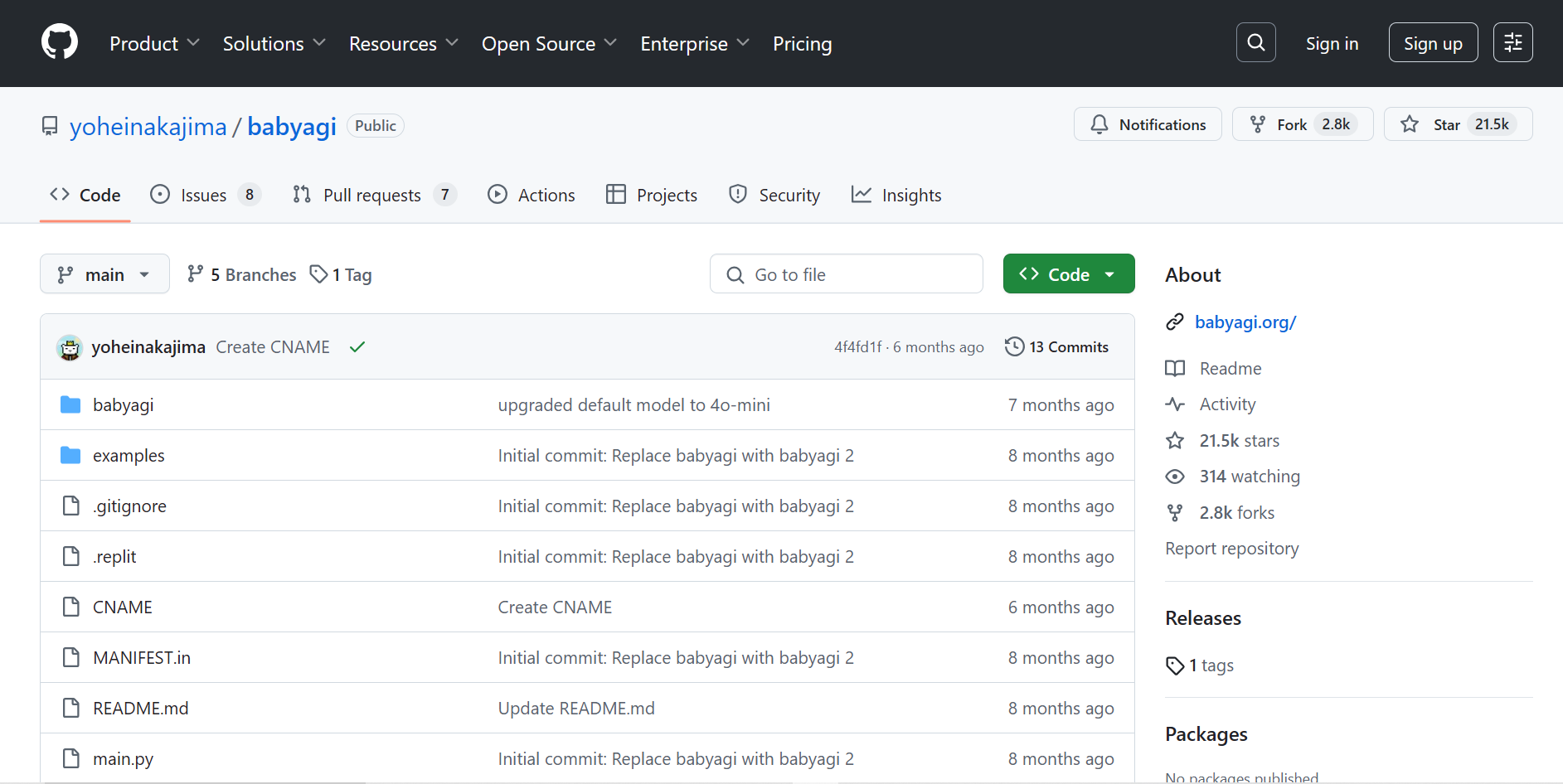Expand the Product menu

[154, 43]
